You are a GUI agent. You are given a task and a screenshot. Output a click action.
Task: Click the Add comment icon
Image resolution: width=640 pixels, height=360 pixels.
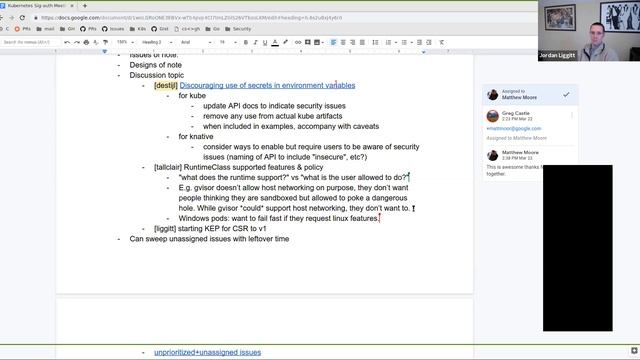tap(308, 42)
